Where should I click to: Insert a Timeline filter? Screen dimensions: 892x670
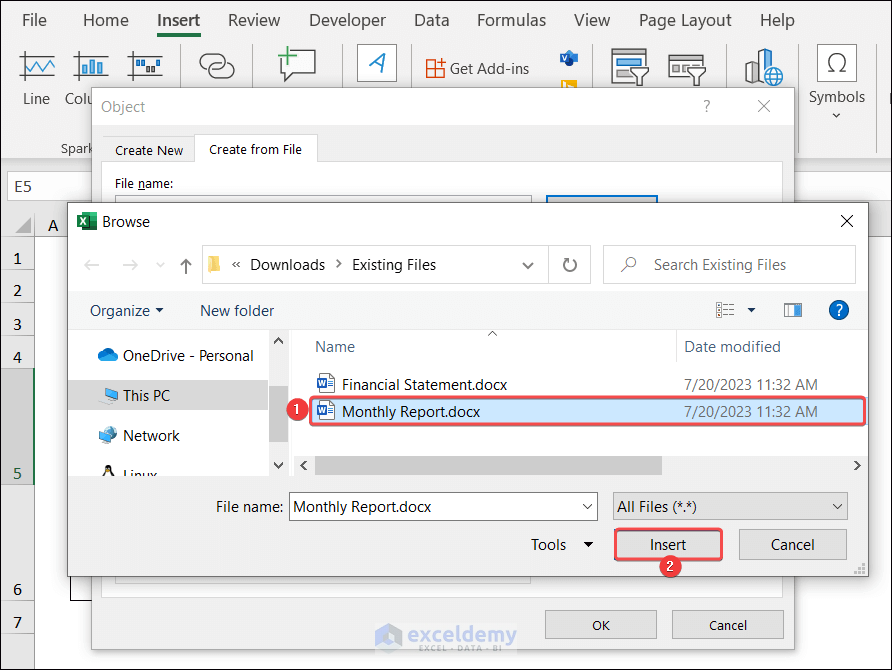click(x=687, y=69)
